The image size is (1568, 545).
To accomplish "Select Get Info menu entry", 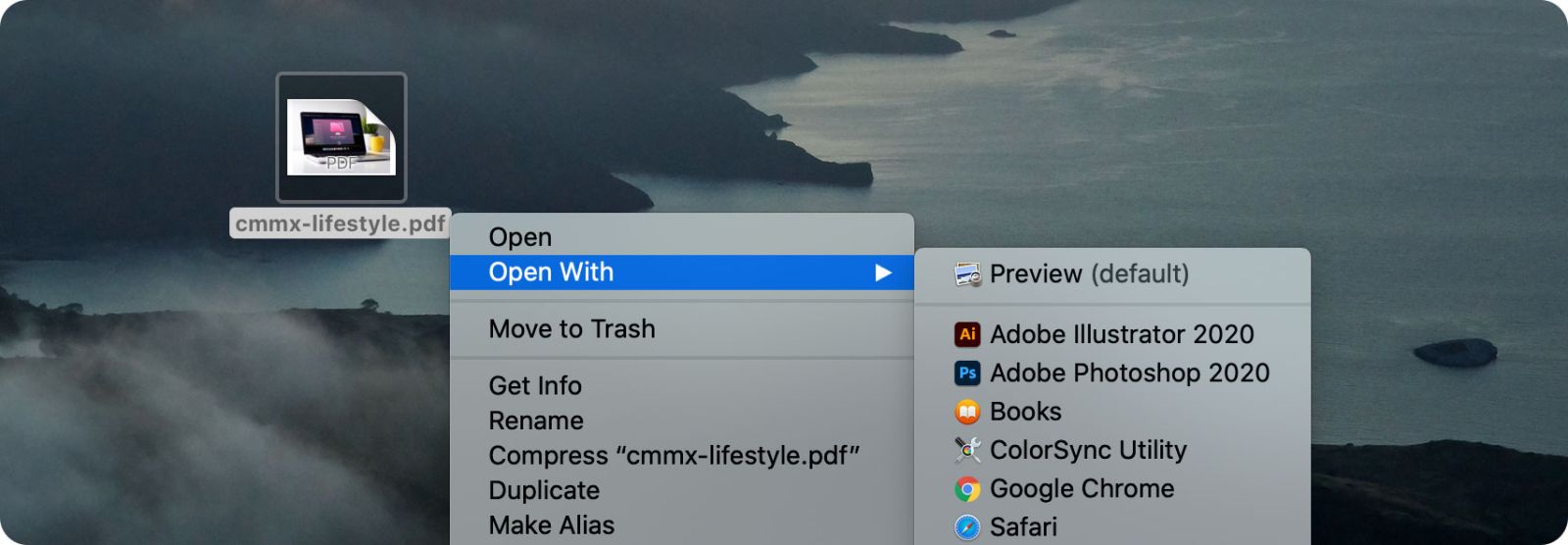I will pos(682,386).
